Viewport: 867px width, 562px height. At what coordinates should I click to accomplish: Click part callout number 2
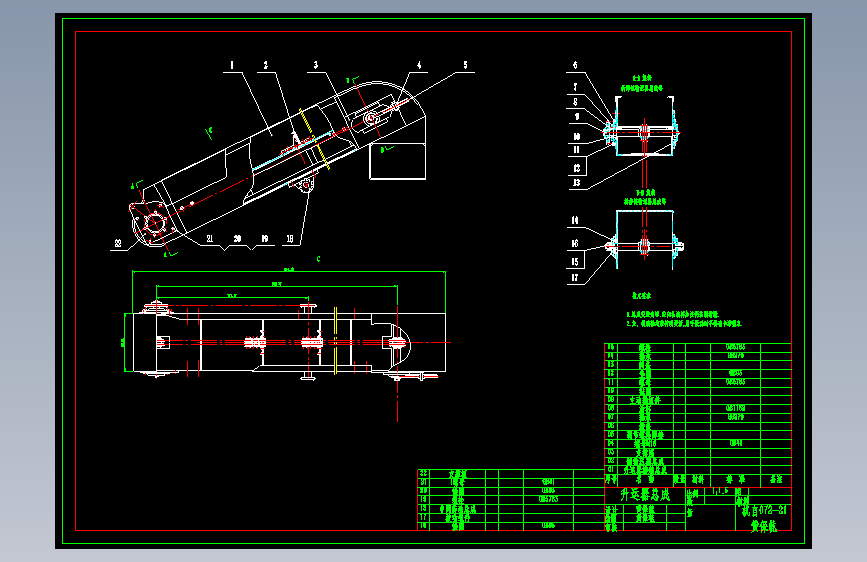[265, 65]
